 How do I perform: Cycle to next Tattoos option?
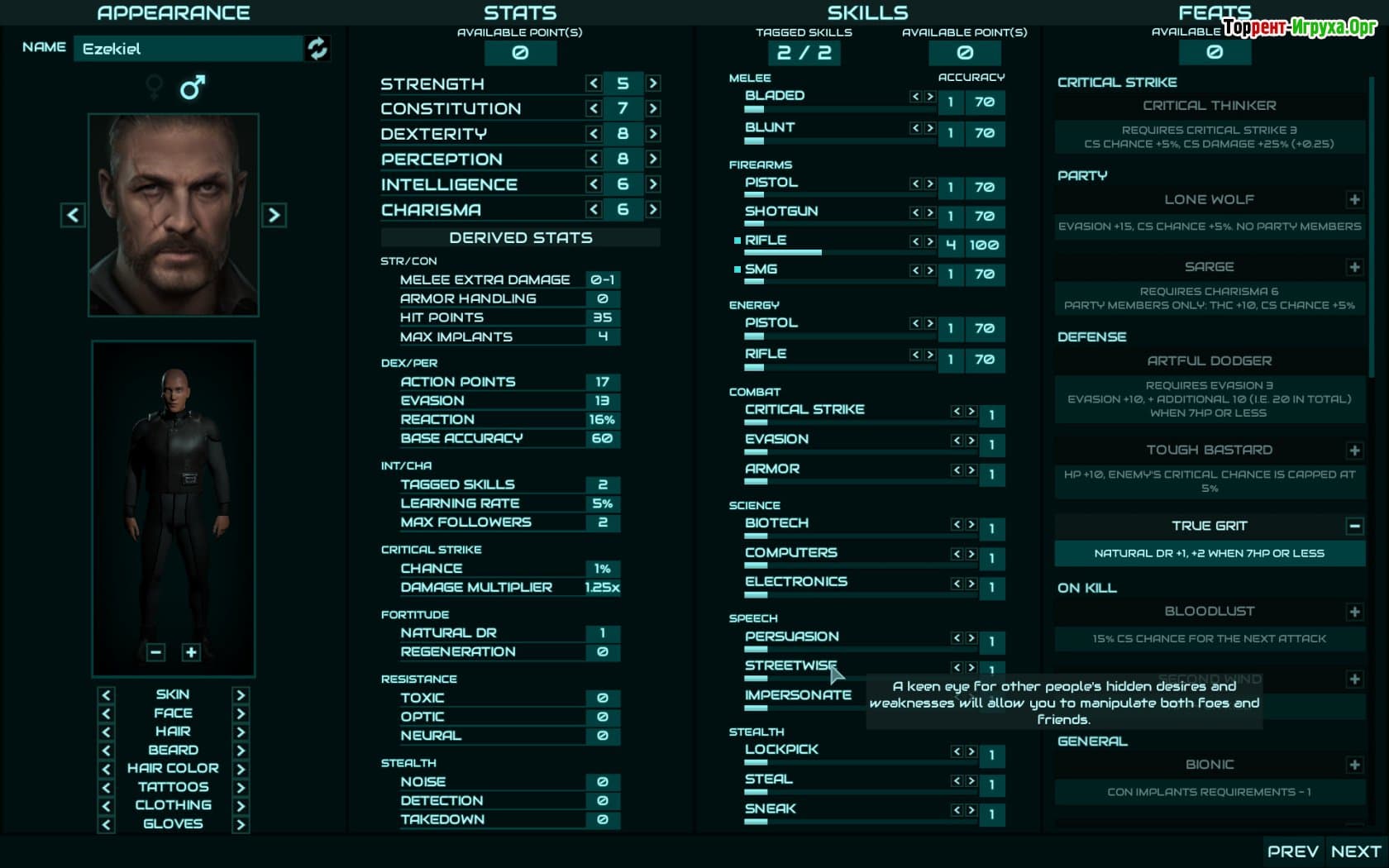coord(241,787)
